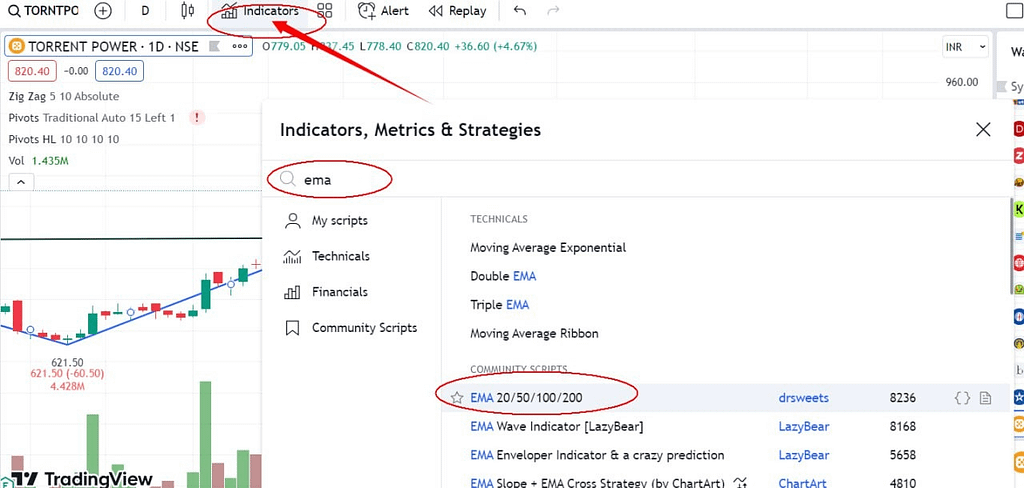Click the undo arrow icon
The image size is (1024, 488).
coord(520,11)
